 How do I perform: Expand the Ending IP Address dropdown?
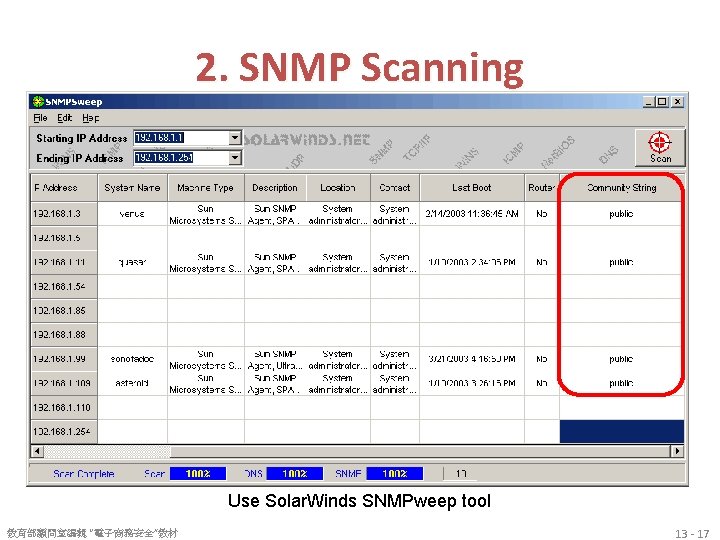pos(235,158)
